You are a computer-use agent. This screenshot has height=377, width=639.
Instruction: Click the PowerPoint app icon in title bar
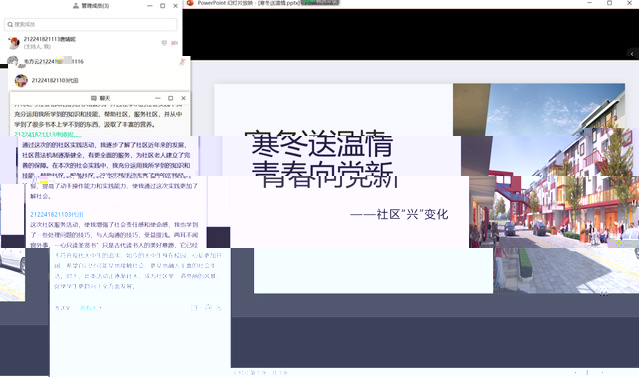point(190,3)
